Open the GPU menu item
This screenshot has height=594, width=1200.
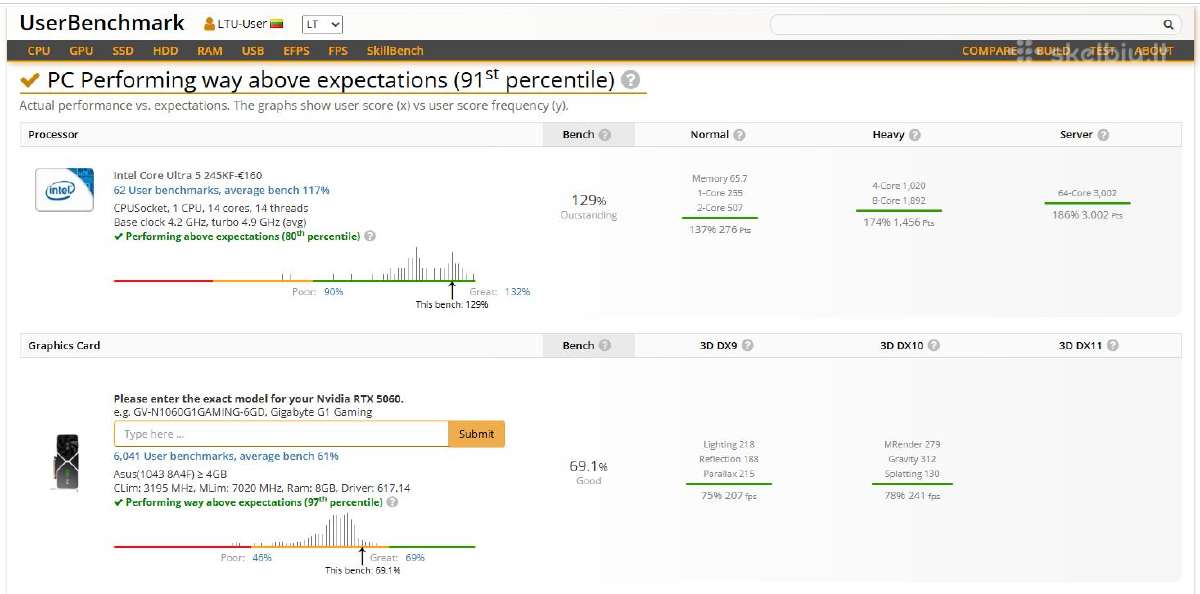tap(81, 51)
